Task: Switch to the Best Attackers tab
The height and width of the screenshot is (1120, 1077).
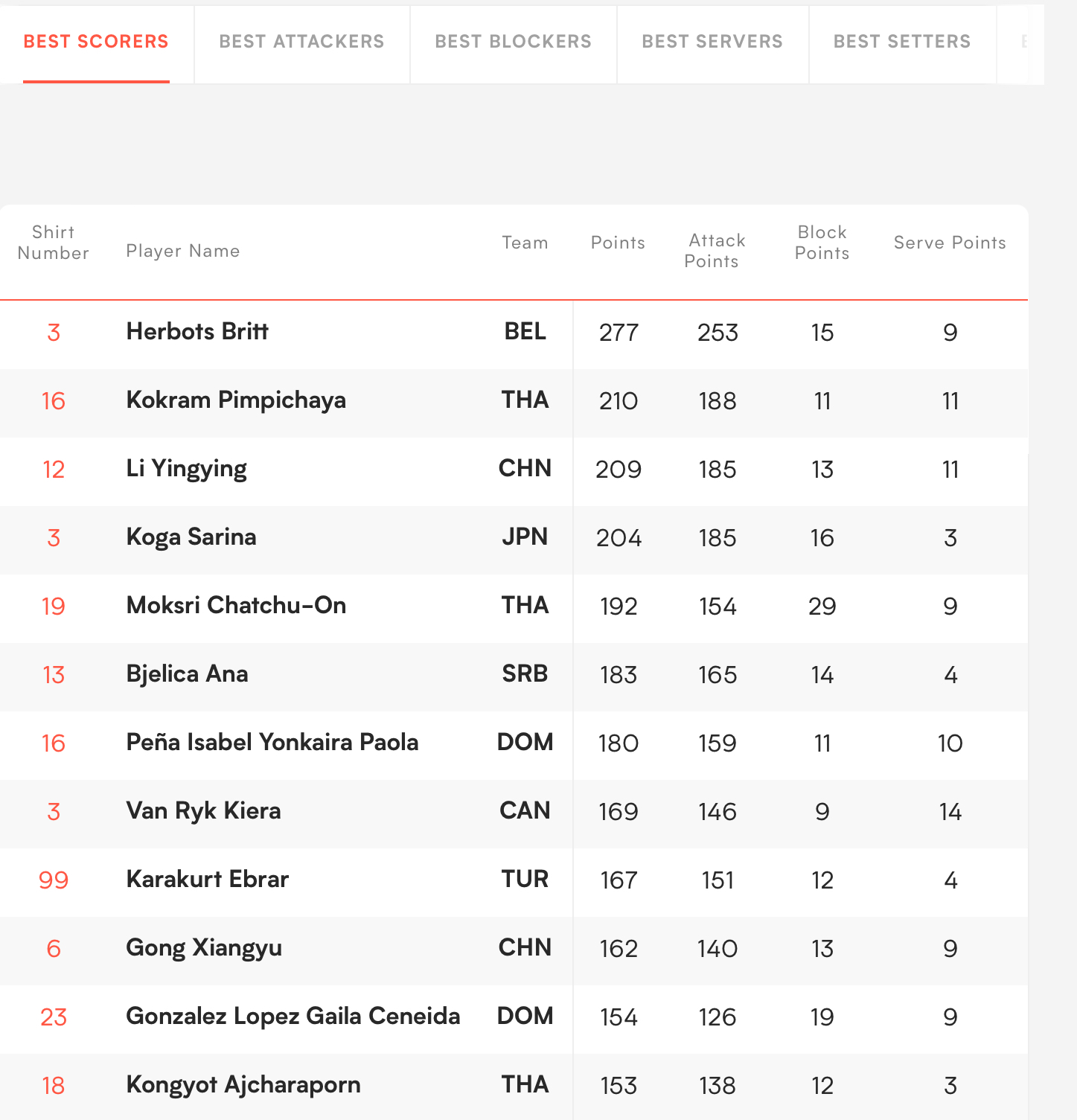Action: [x=301, y=42]
